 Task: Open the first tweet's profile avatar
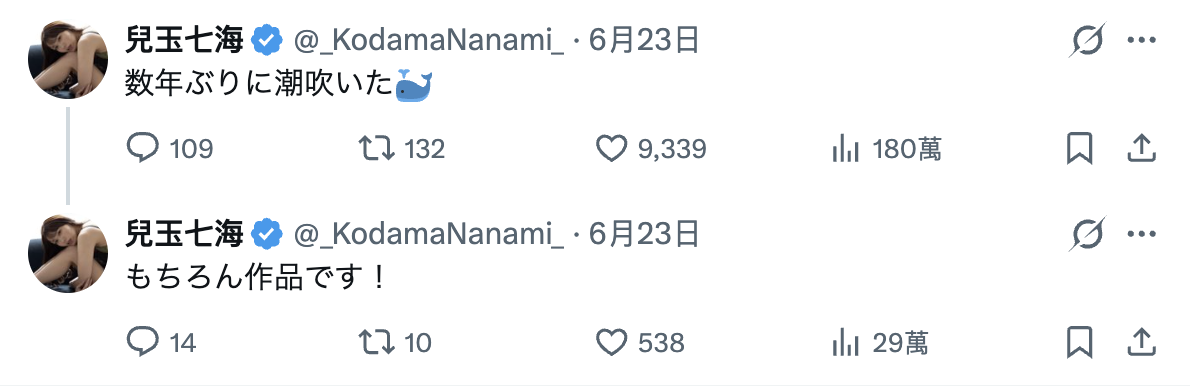[x=68, y=59]
